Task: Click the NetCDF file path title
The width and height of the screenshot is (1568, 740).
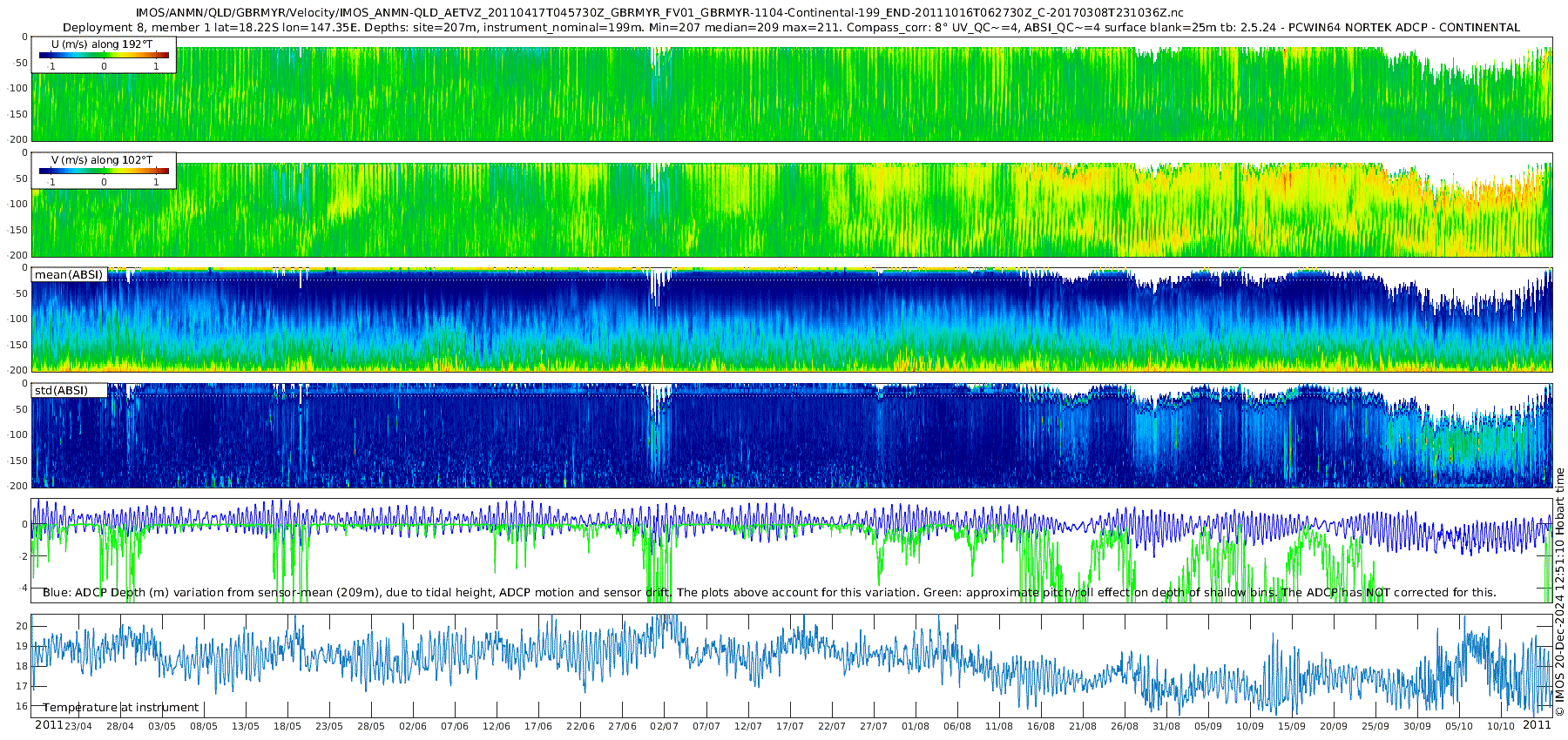Action: [659, 13]
